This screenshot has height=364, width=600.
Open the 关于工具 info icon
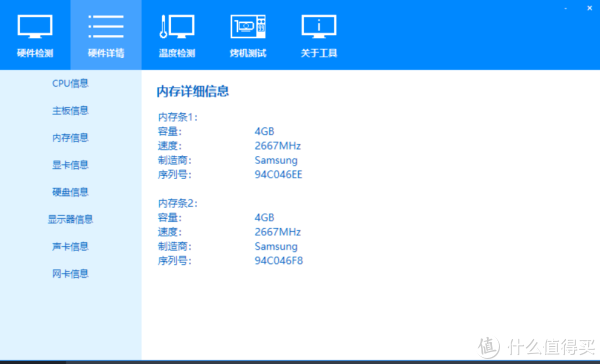(319, 26)
